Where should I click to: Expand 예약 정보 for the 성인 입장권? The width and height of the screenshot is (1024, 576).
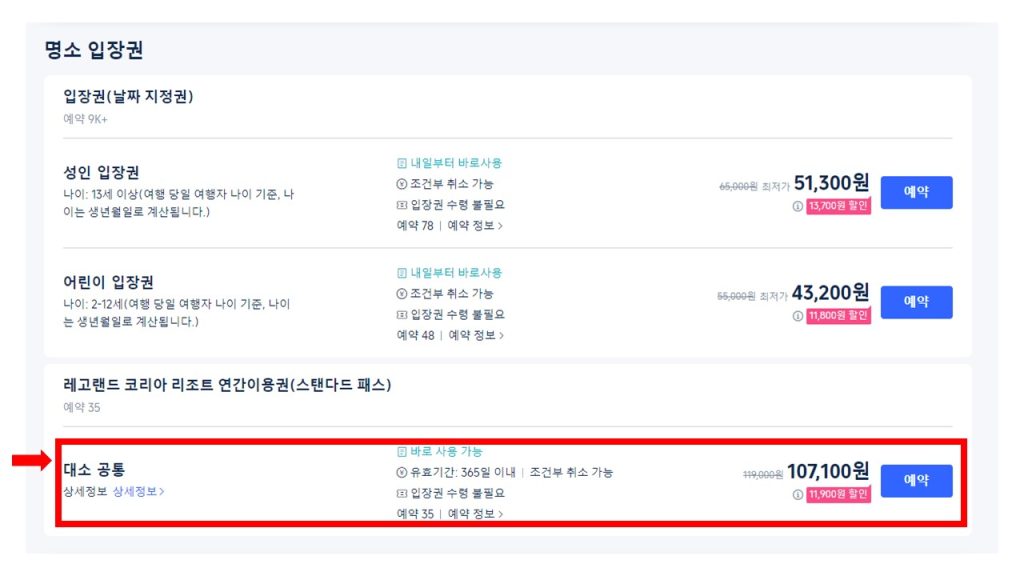(x=475, y=226)
